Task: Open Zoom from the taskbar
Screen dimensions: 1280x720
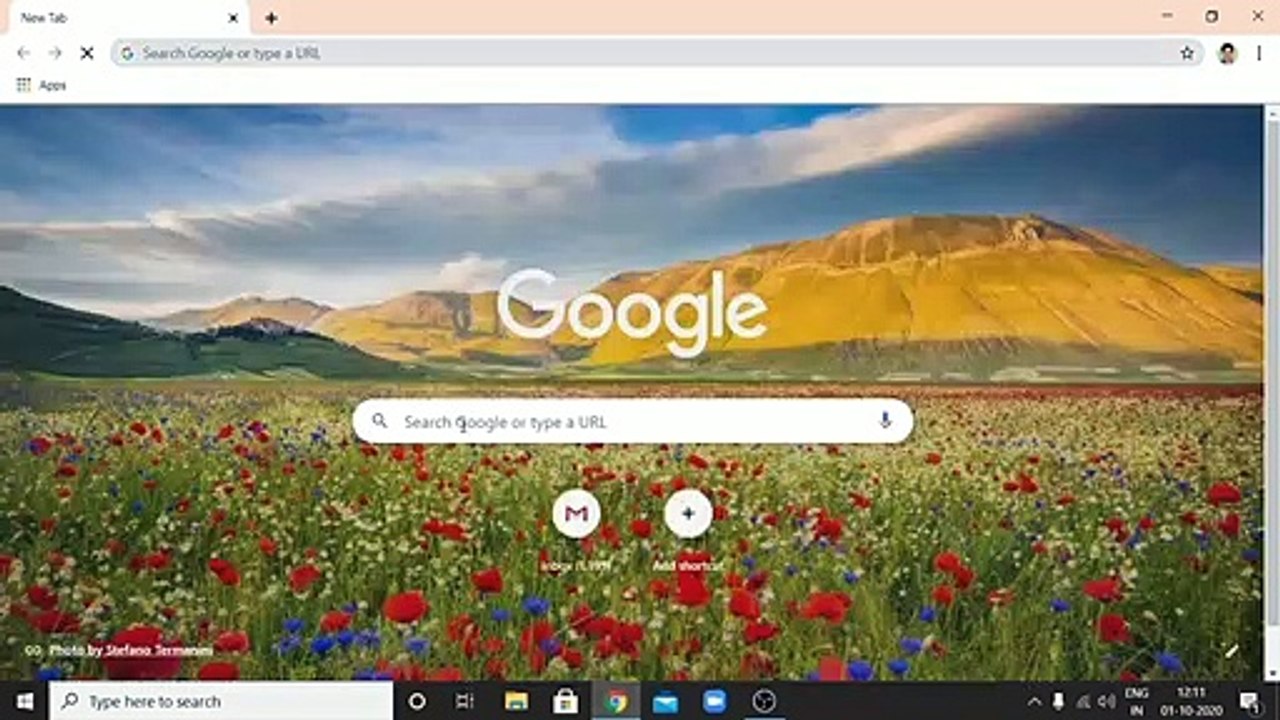Action: coord(715,701)
